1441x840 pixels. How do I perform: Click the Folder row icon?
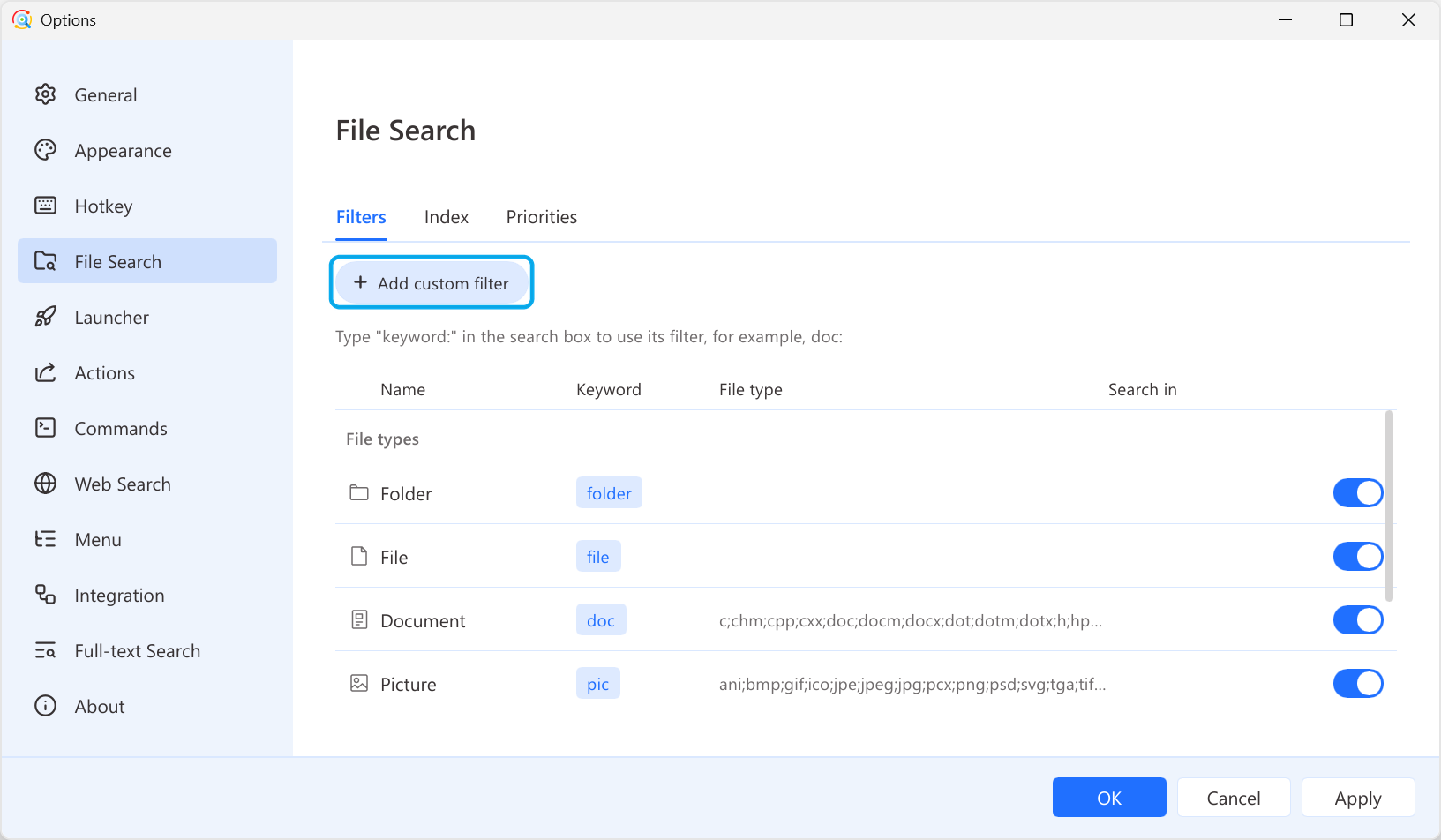pyautogui.click(x=359, y=492)
